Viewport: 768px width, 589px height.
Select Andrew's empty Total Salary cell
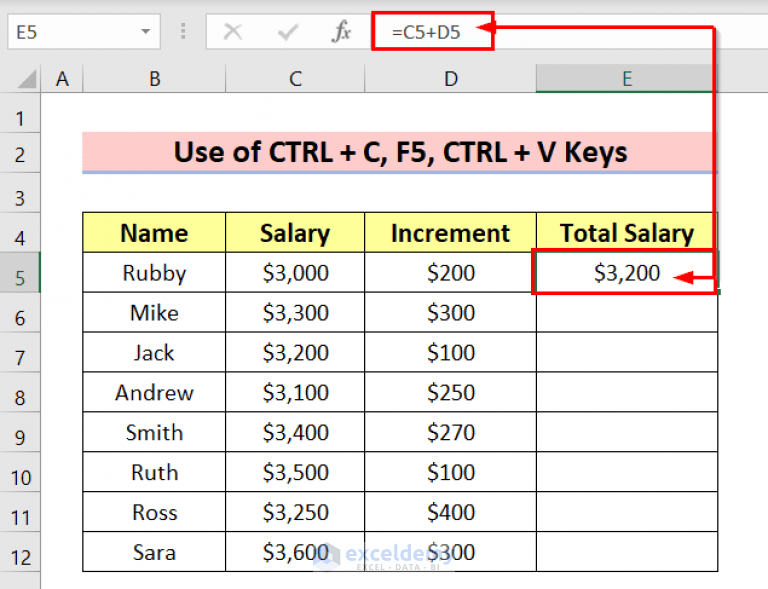tap(627, 392)
